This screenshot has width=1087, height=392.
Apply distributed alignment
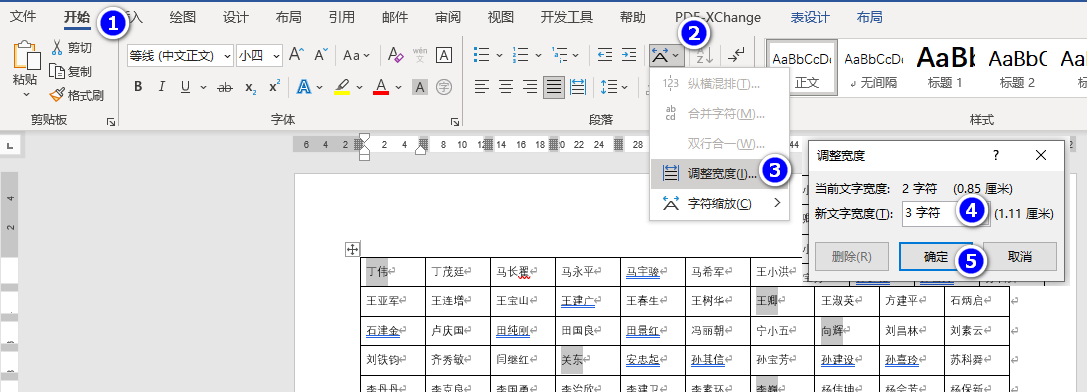click(x=577, y=87)
